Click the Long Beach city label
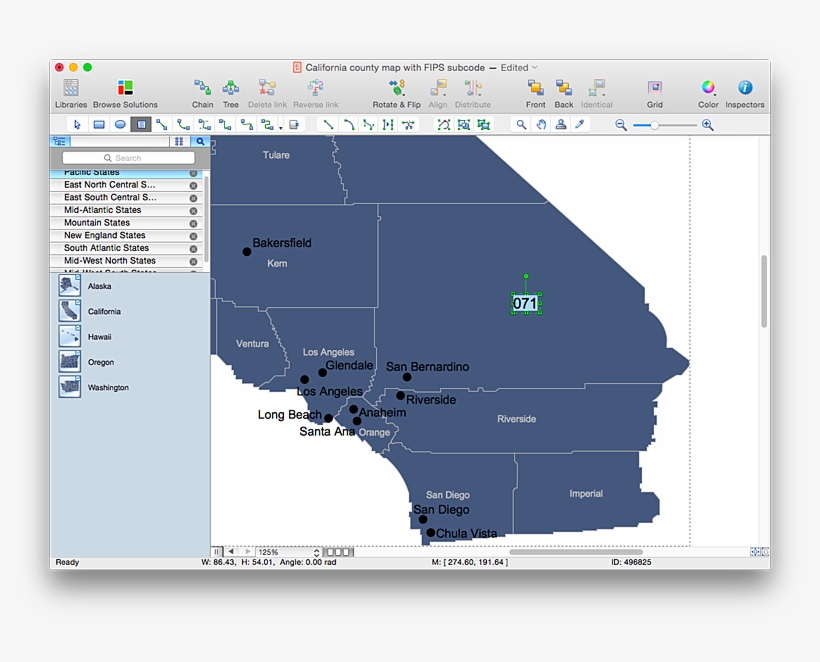This screenshot has height=662, width=820. pyautogui.click(x=289, y=415)
